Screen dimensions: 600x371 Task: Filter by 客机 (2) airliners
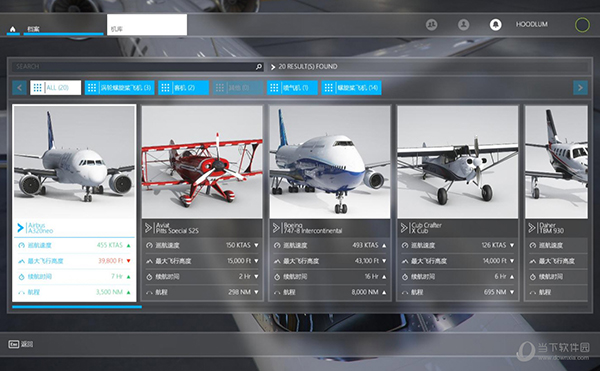(x=183, y=88)
